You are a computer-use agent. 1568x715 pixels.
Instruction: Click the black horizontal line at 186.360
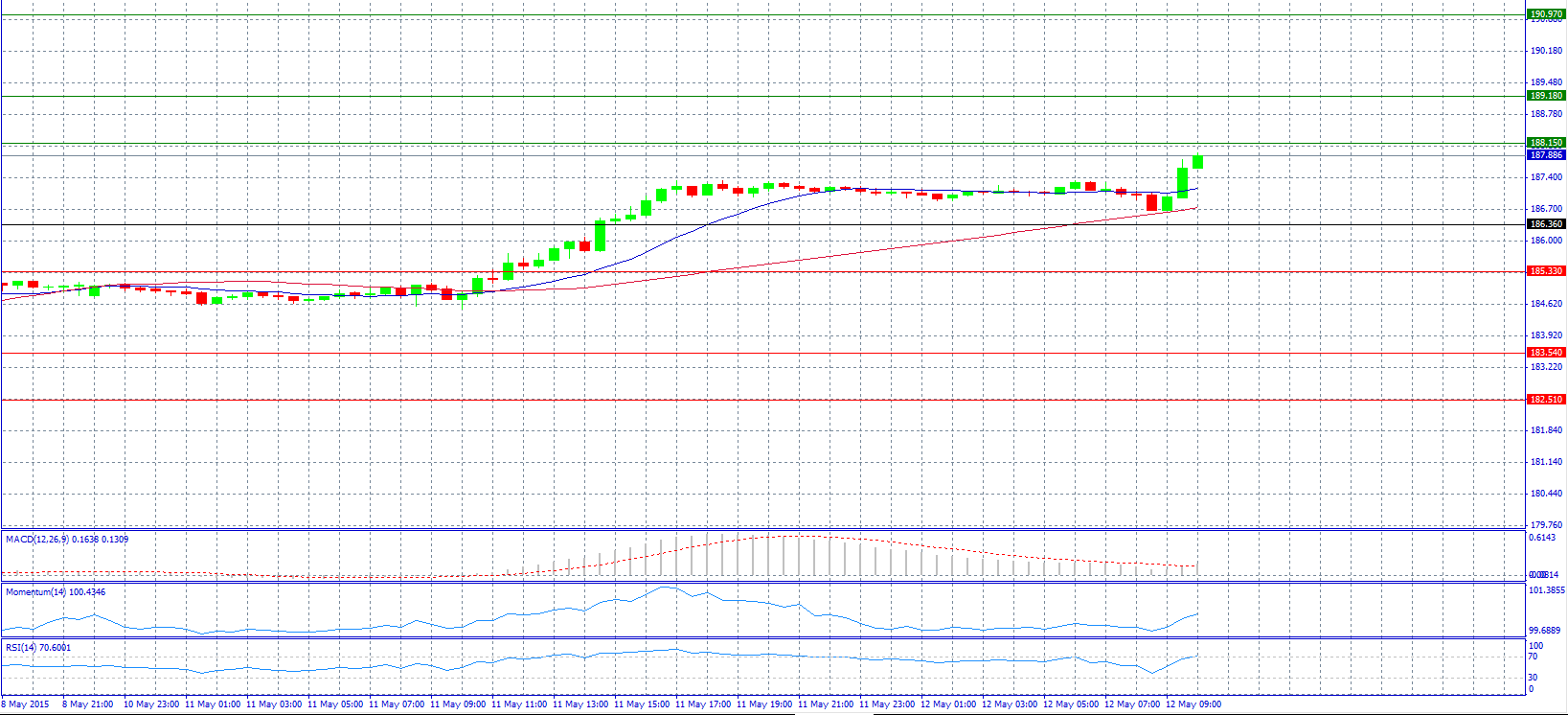coord(762,224)
